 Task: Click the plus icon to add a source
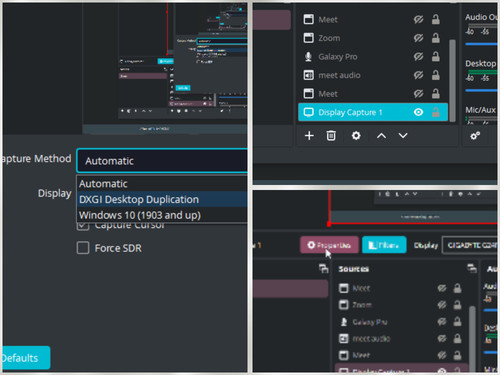pos(309,136)
